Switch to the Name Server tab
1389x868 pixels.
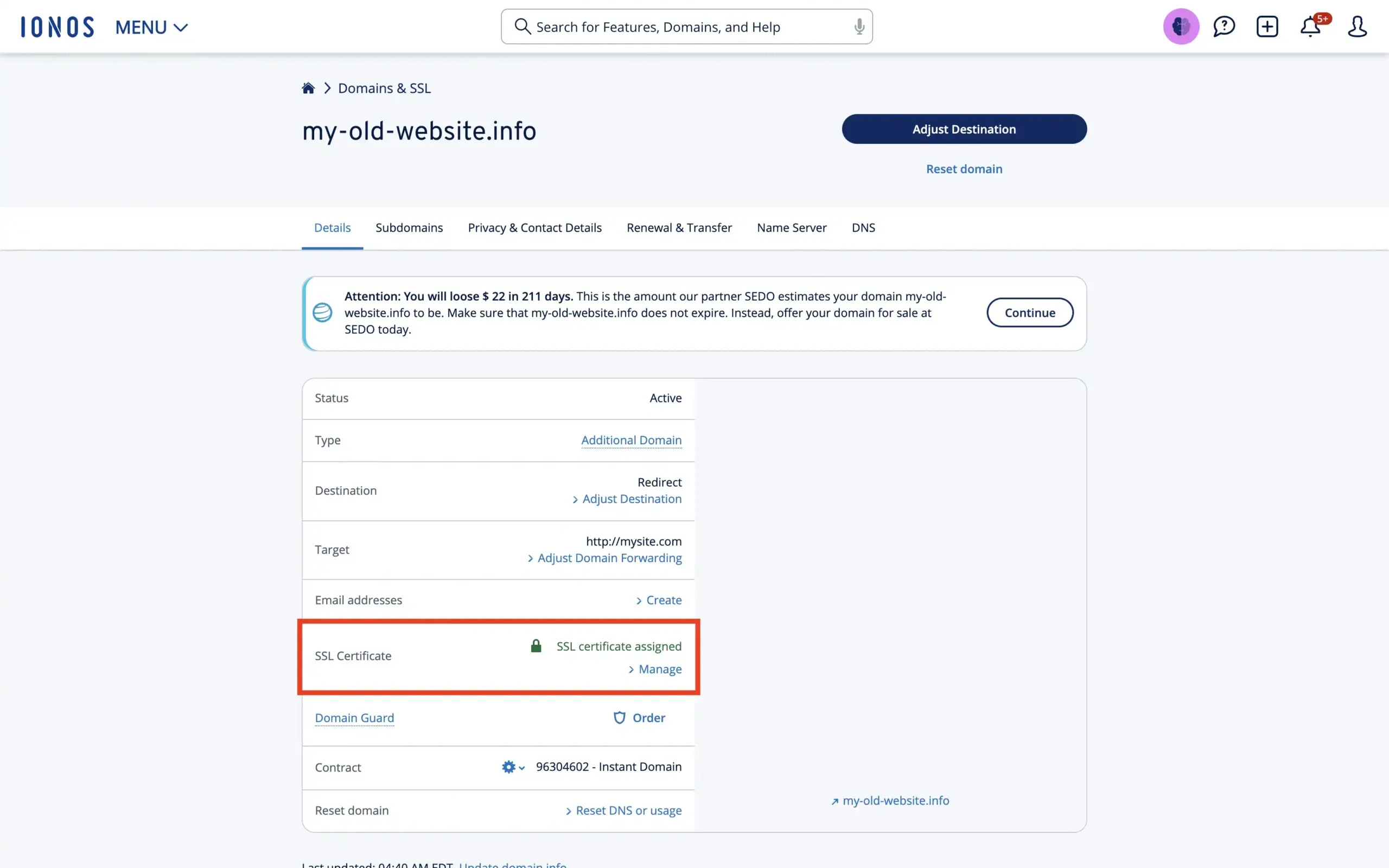pyautogui.click(x=792, y=227)
